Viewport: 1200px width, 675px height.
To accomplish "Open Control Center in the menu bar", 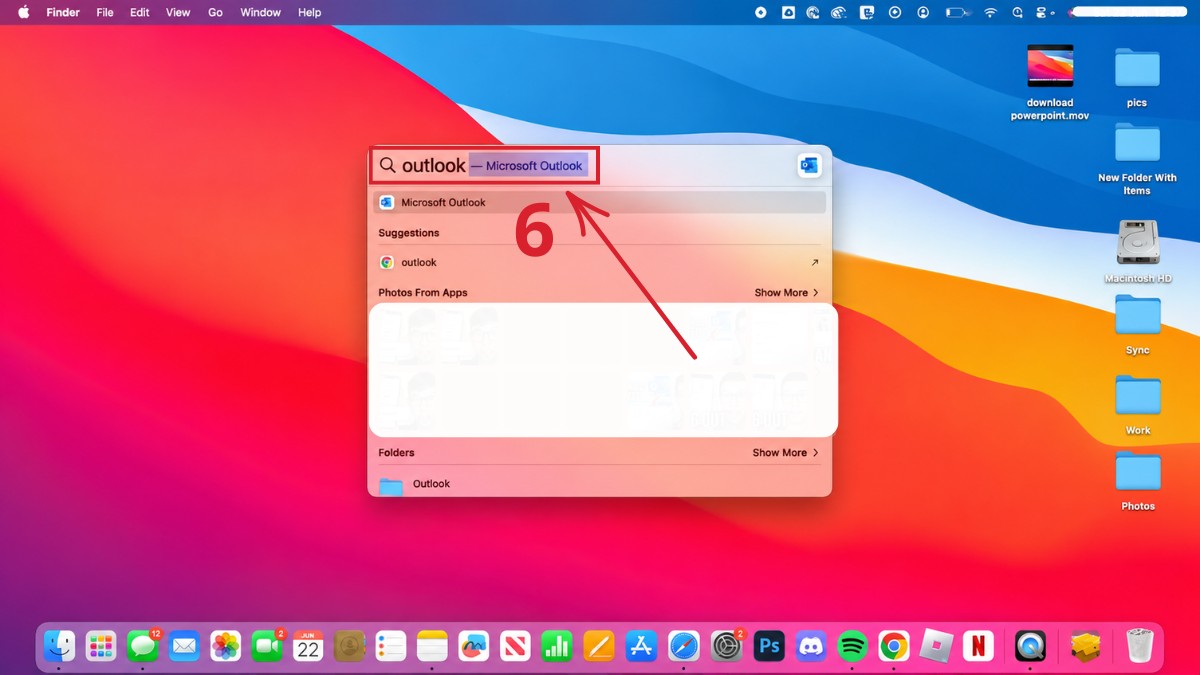I will point(1043,12).
